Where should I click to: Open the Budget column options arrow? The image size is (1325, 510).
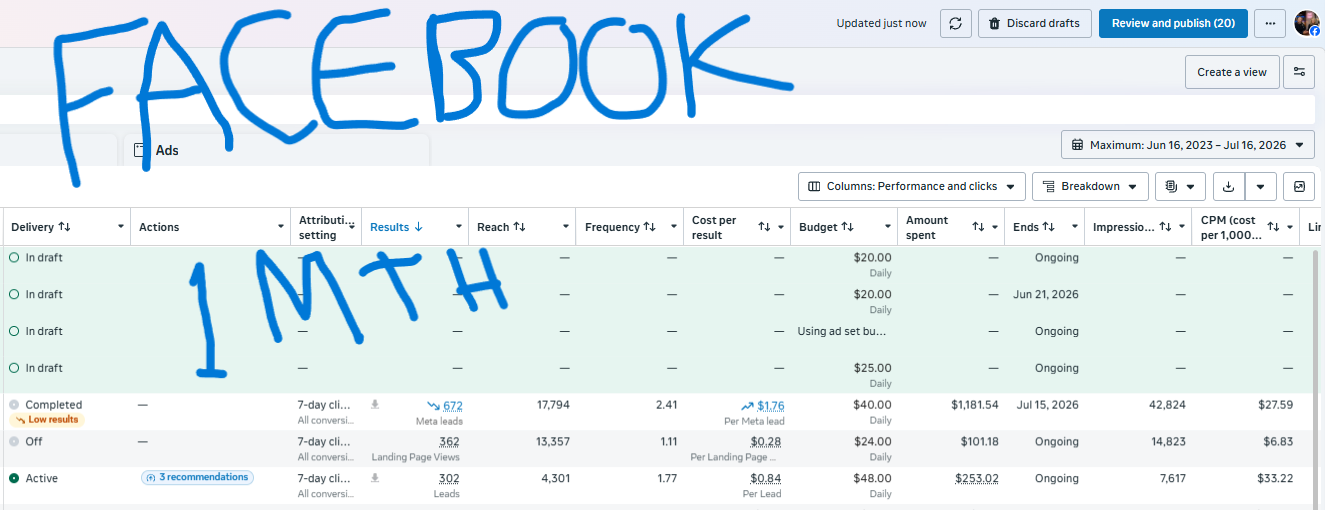888,227
